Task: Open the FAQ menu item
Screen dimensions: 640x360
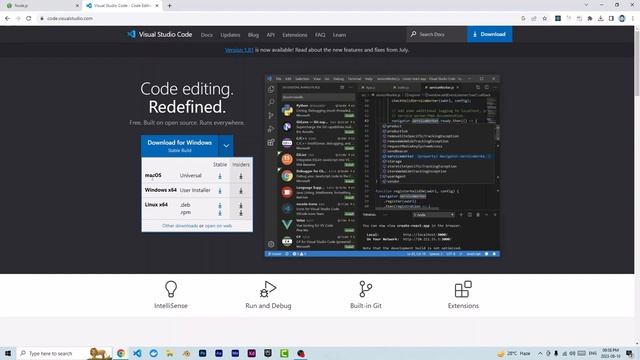Action: [320, 35]
